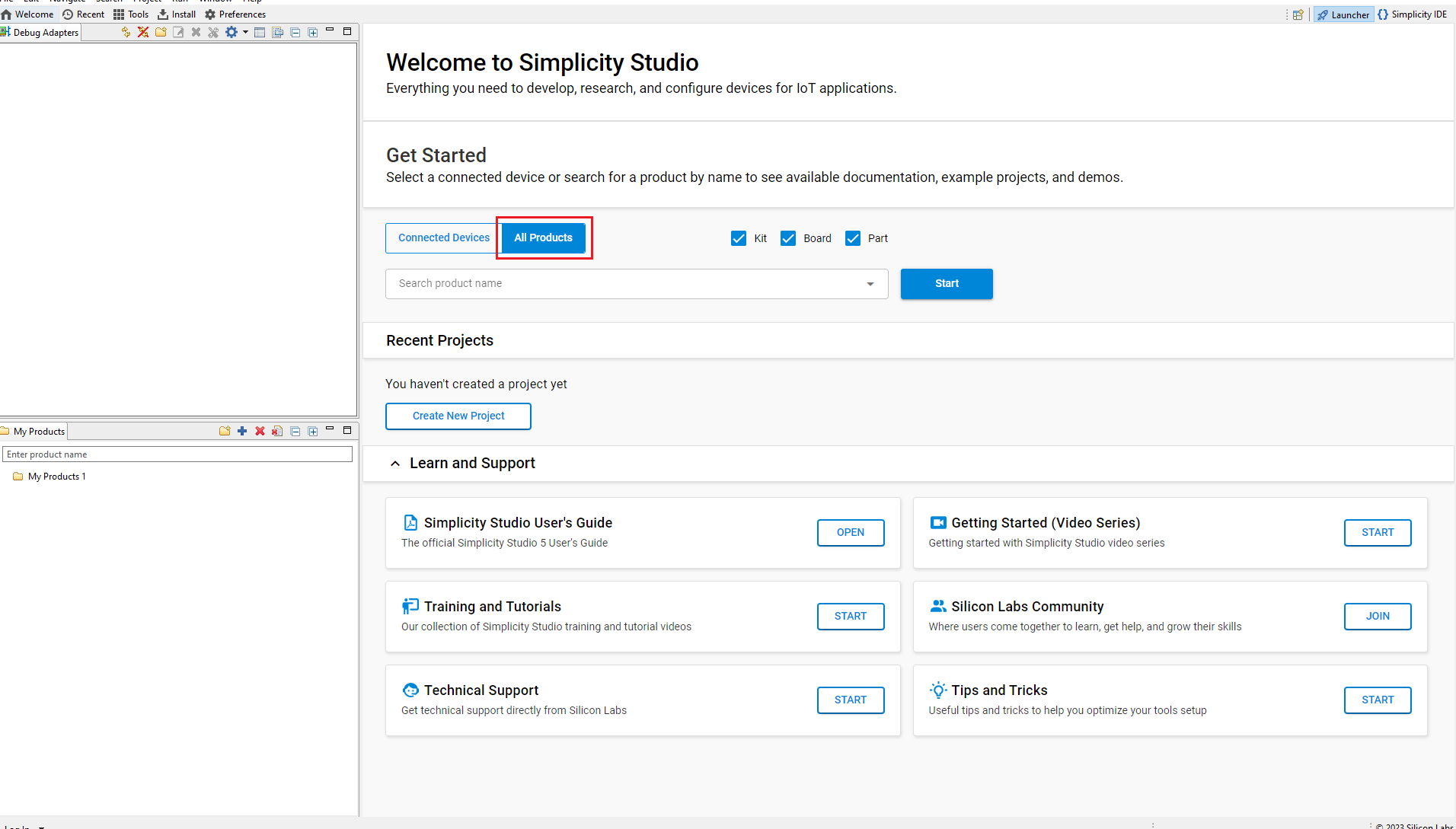Click Refresh detected hardware icon in Debug Adapters
Screen dimensions: 1456x829
[x=126, y=32]
